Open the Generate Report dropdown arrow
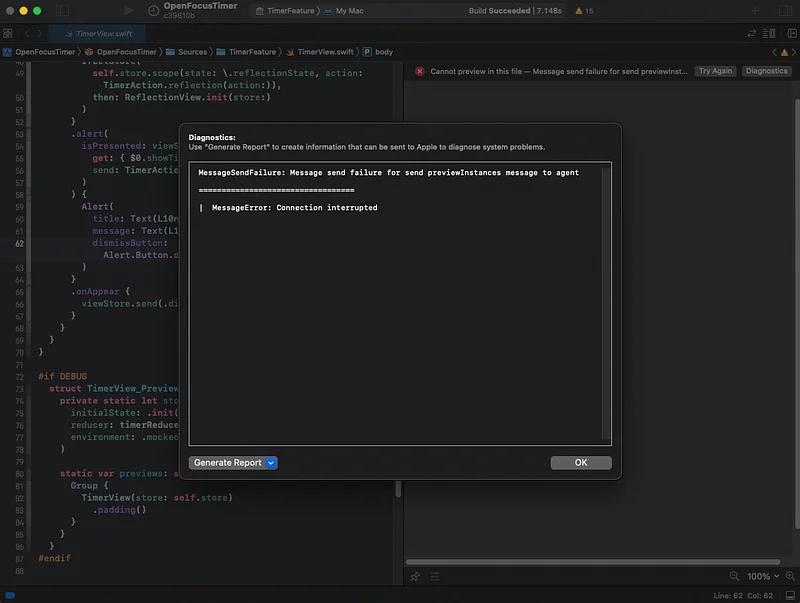800x603 pixels. [x=272, y=463]
